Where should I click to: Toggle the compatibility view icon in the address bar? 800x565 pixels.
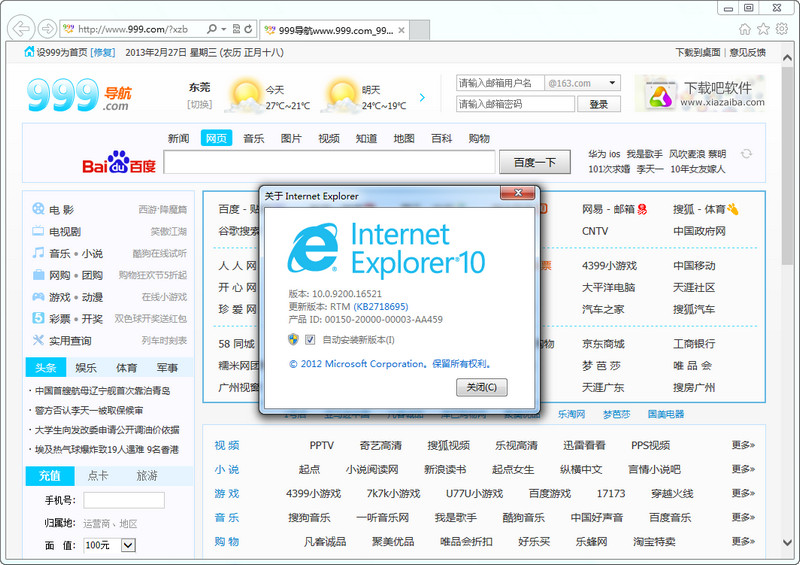236,29
